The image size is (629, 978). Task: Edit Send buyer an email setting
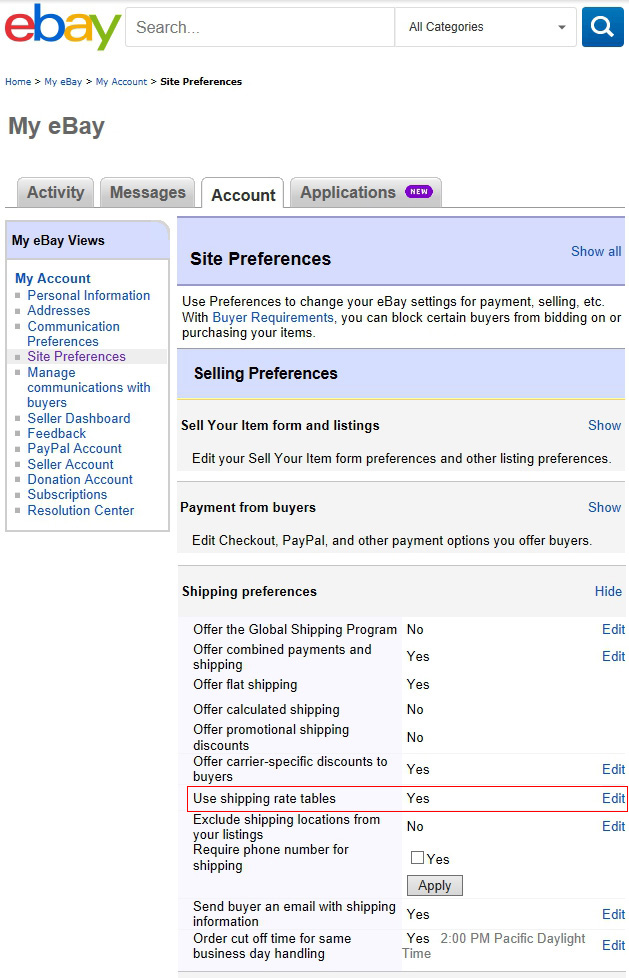pos(613,914)
